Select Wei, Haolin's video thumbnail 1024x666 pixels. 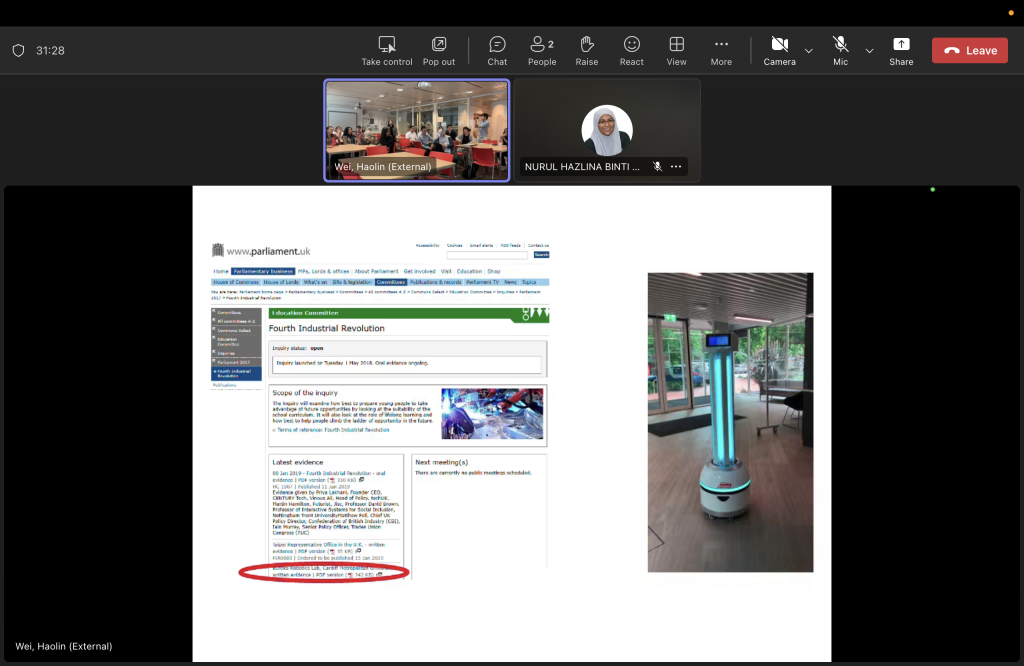pyautogui.click(x=417, y=130)
